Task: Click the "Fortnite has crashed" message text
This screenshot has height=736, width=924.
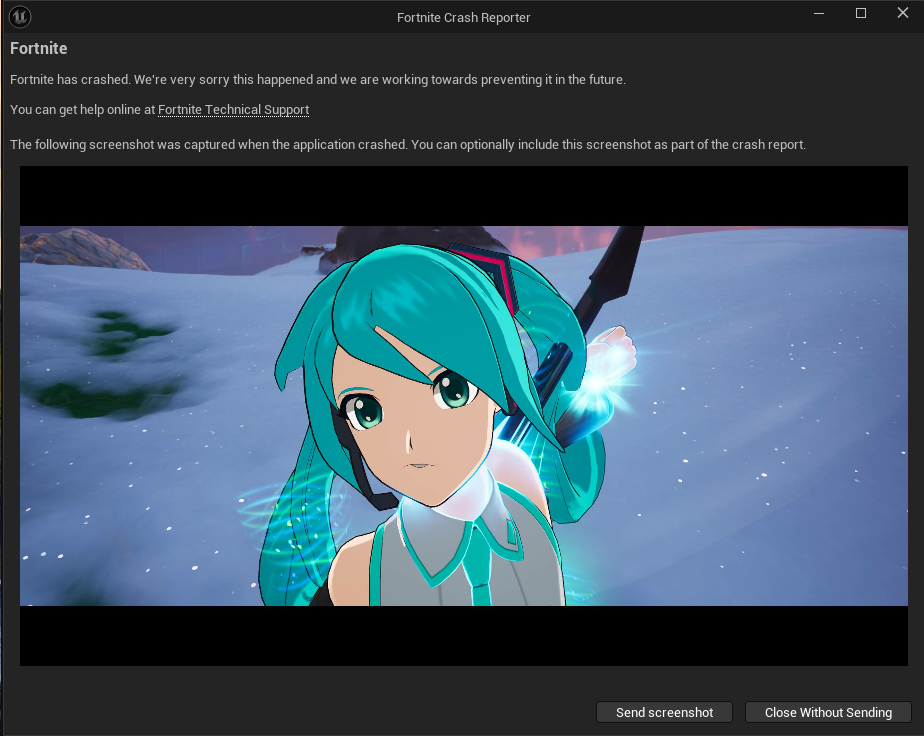Action: click(x=318, y=80)
